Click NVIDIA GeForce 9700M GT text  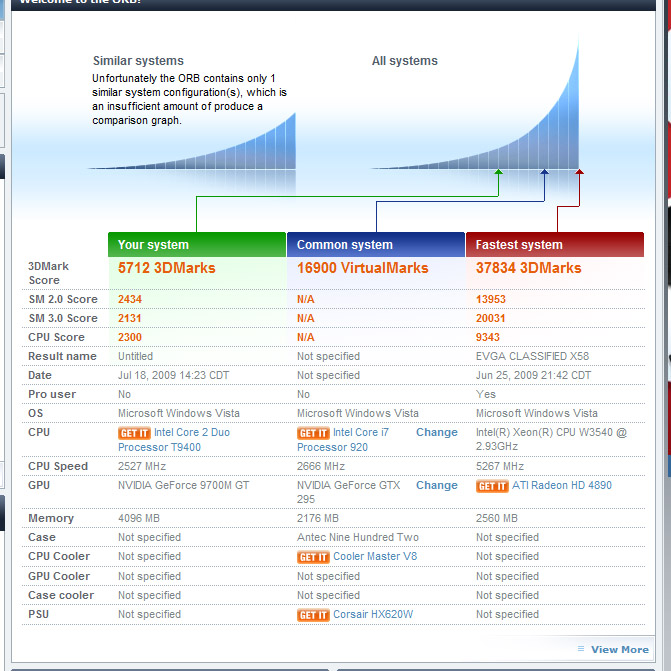pos(183,485)
